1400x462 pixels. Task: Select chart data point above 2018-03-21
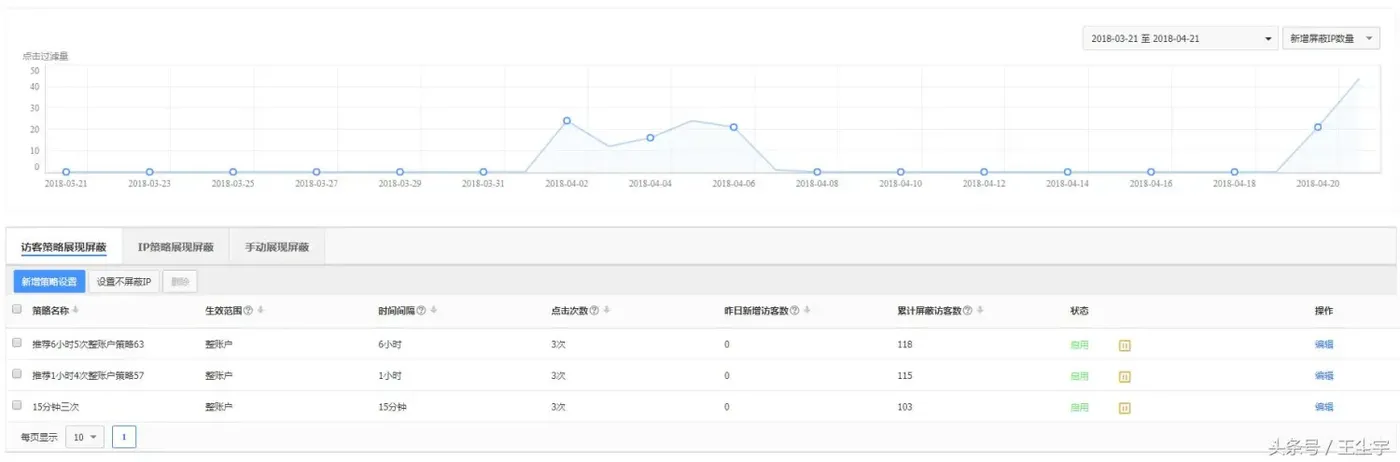click(66, 172)
